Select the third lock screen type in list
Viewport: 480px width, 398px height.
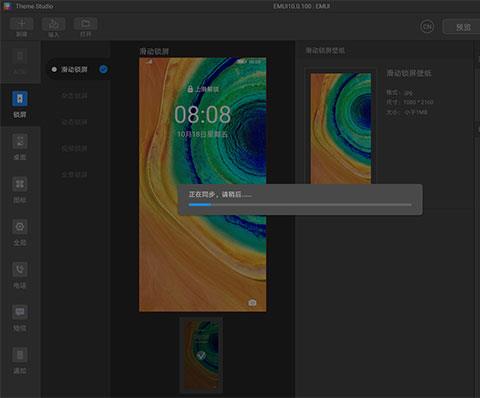point(74,122)
